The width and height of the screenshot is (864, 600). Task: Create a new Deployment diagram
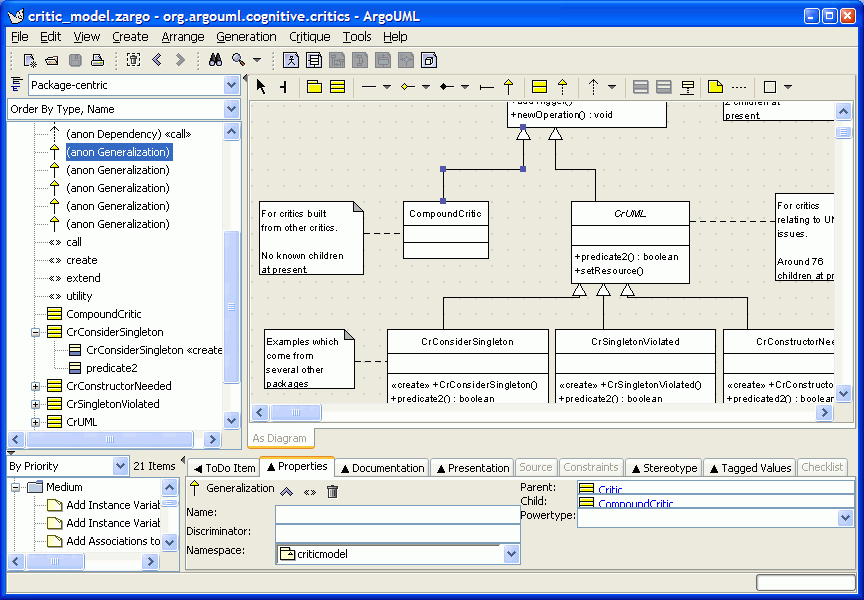pyautogui.click(x=429, y=60)
